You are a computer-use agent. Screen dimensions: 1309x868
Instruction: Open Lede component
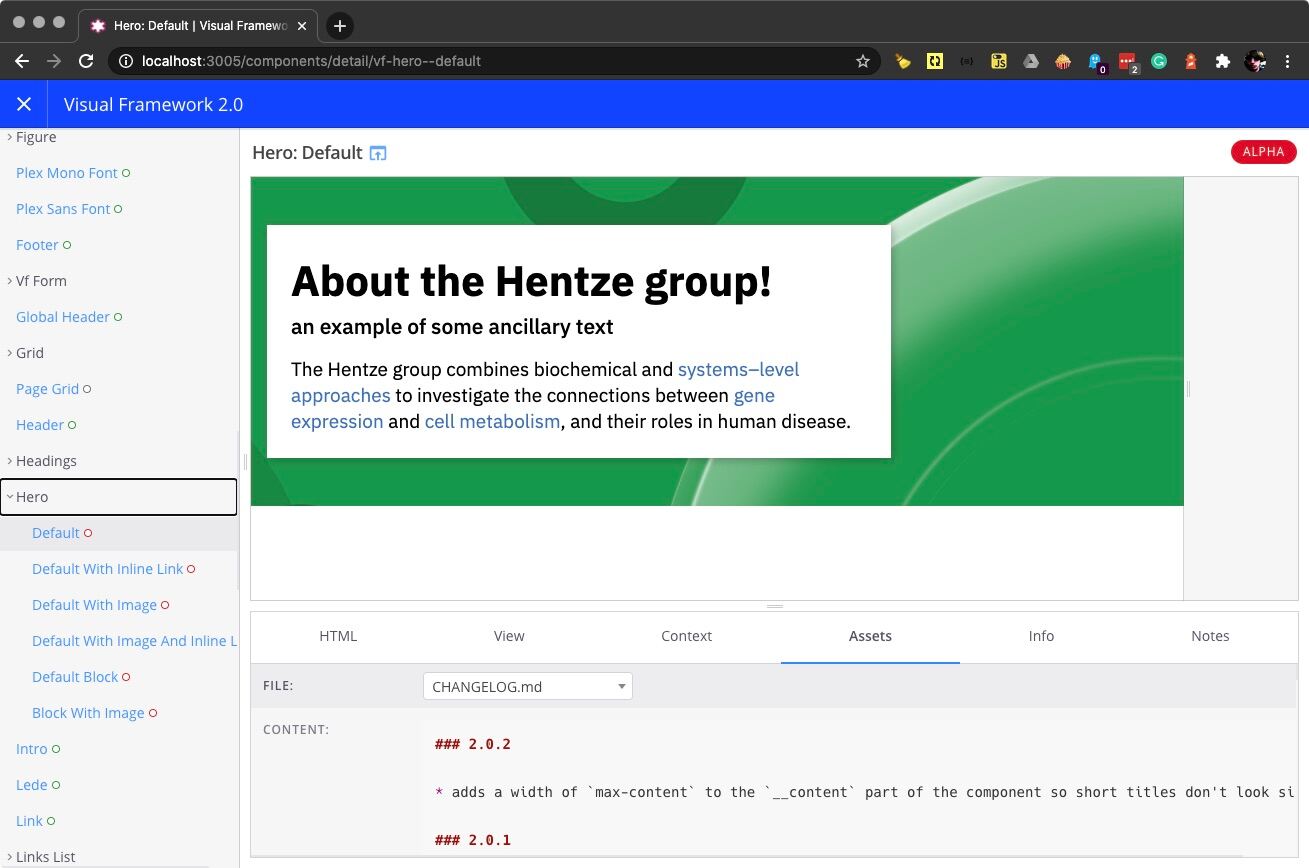click(x=32, y=785)
